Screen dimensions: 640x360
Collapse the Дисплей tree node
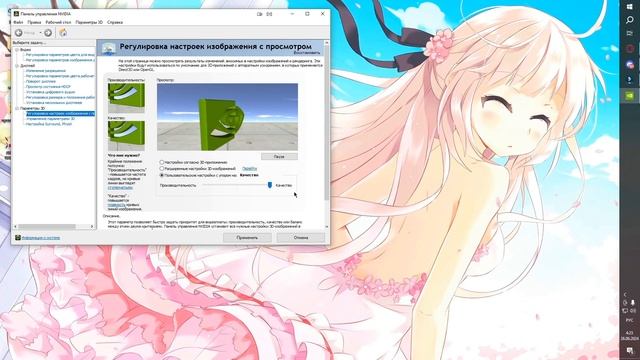pos(17,66)
